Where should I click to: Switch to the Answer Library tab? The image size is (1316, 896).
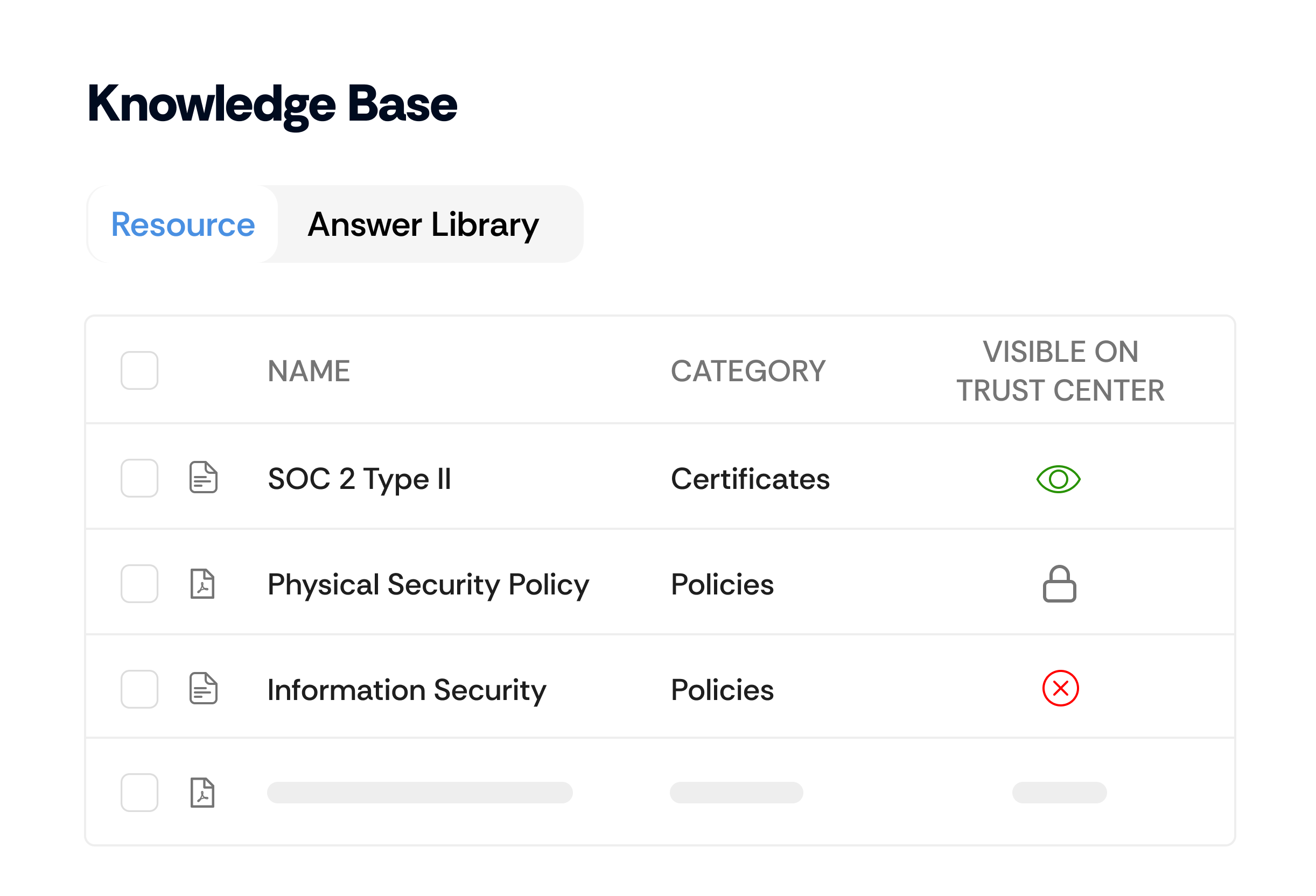[x=423, y=225]
